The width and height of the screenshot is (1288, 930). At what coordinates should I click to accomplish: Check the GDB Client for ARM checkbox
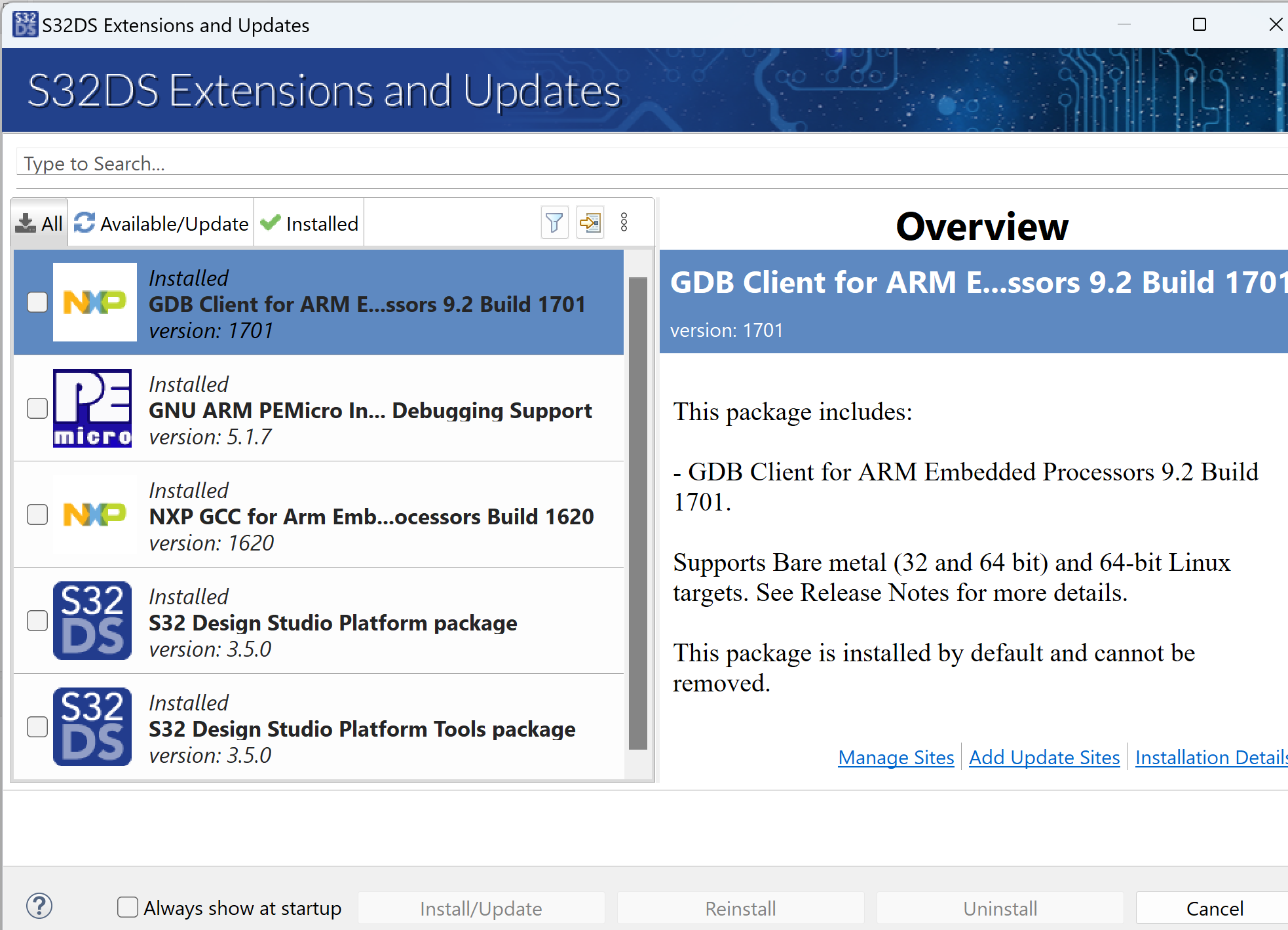(x=37, y=302)
